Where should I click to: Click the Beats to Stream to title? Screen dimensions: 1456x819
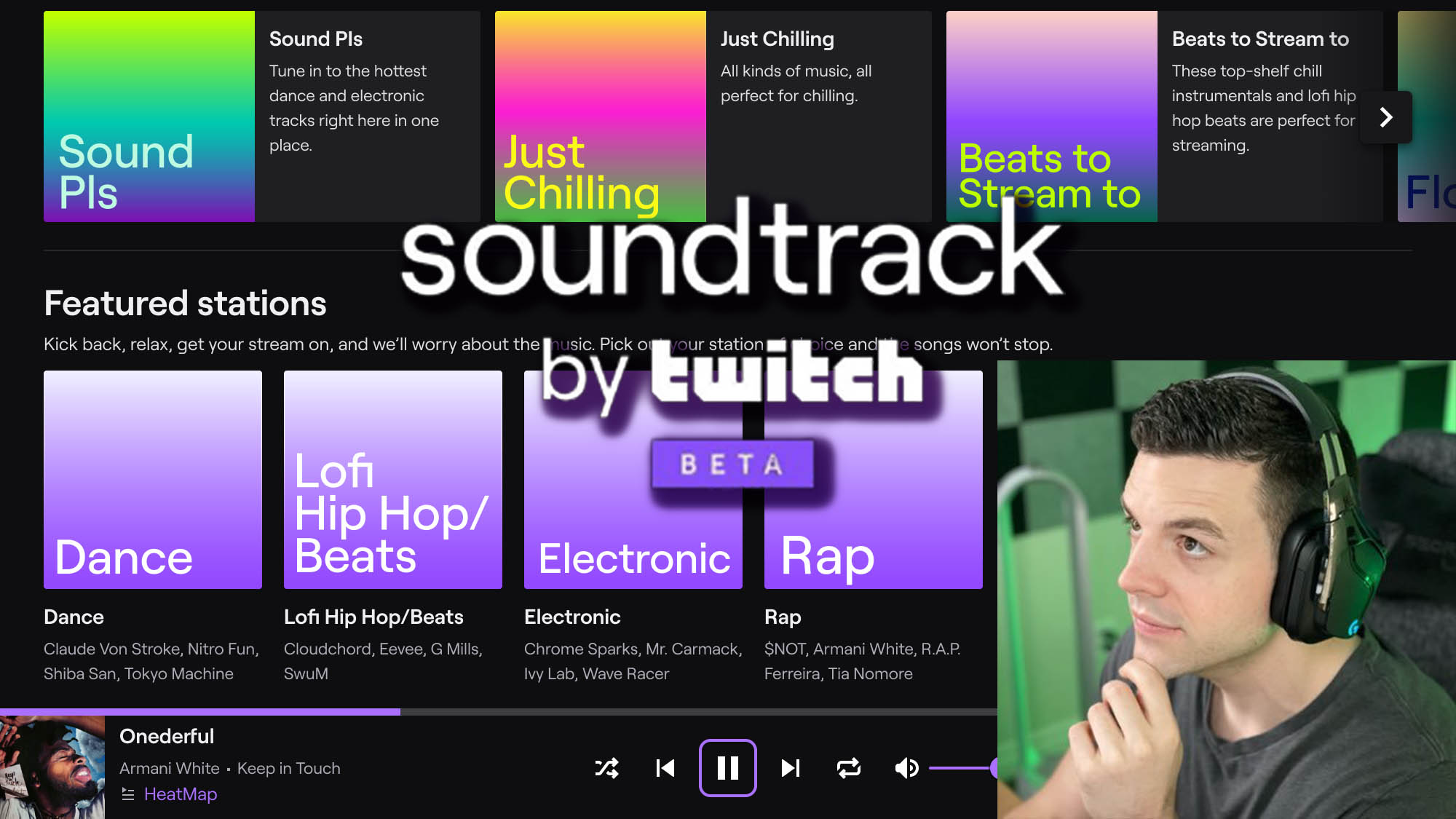(1260, 39)
